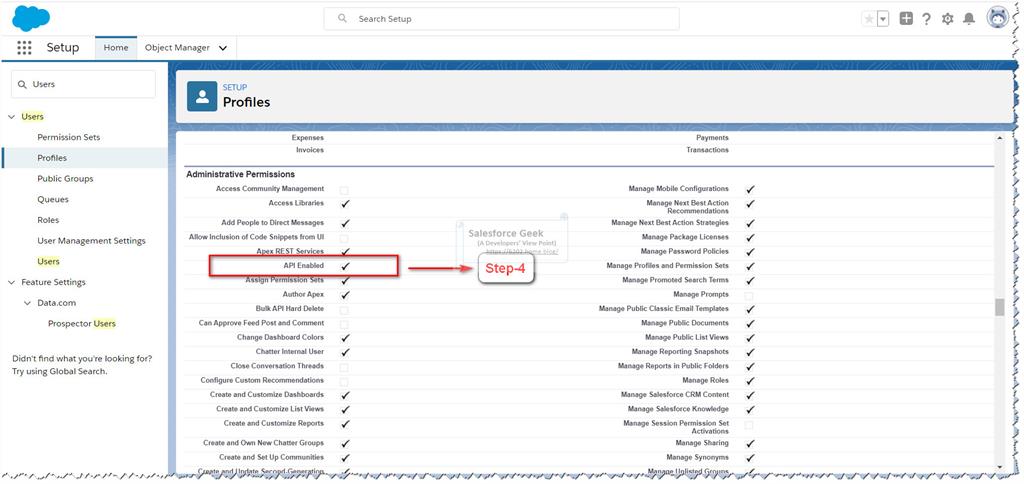The image size is (1024, 484).
Task: Open Permission Sets in the sidebar
Action: coord(69,137)
